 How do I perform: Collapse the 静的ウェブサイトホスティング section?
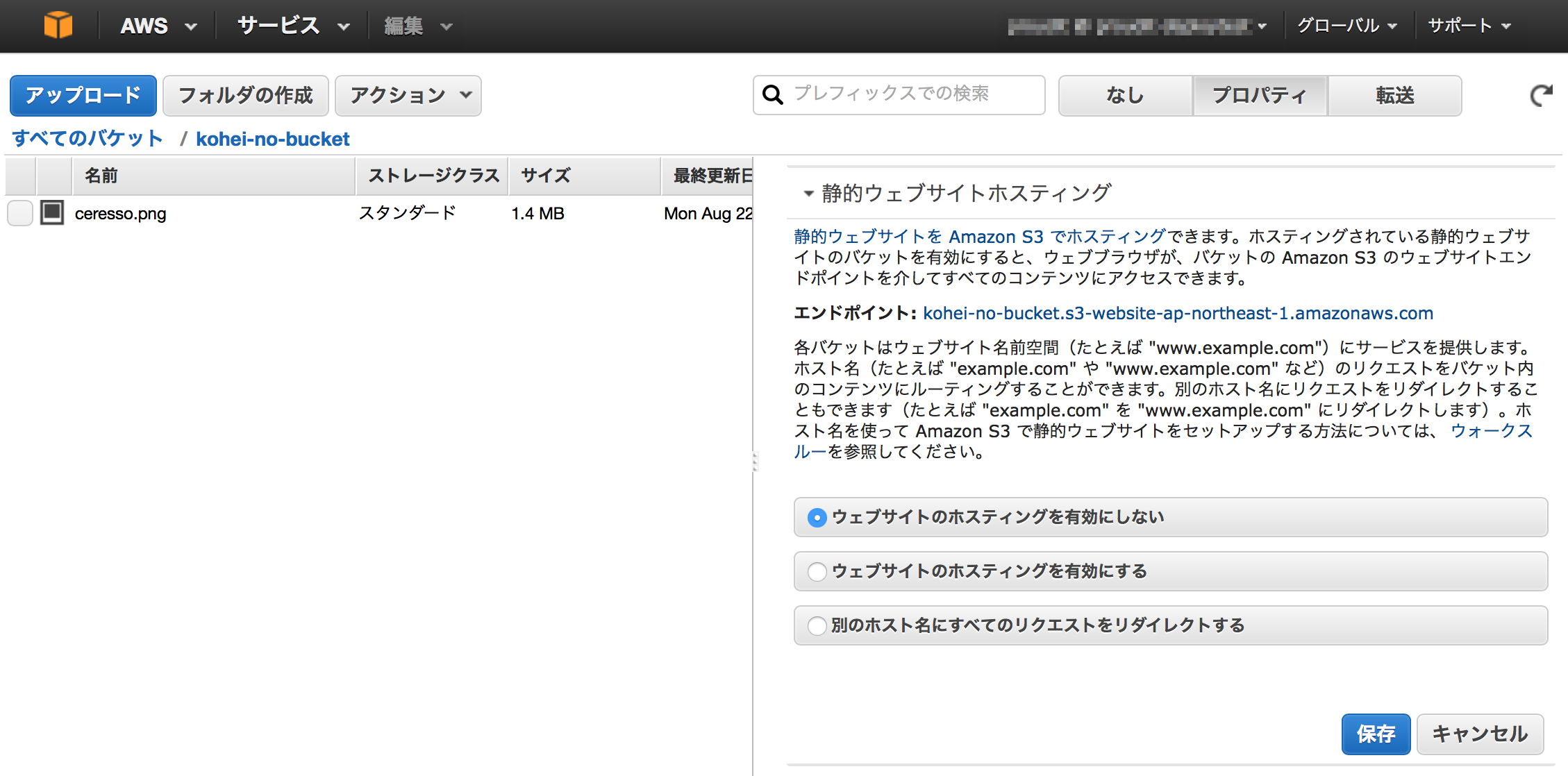tap(808, 194)
